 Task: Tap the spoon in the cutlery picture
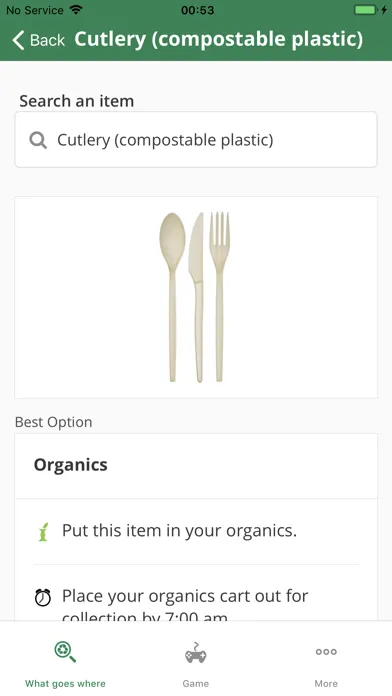click(172, 297)
